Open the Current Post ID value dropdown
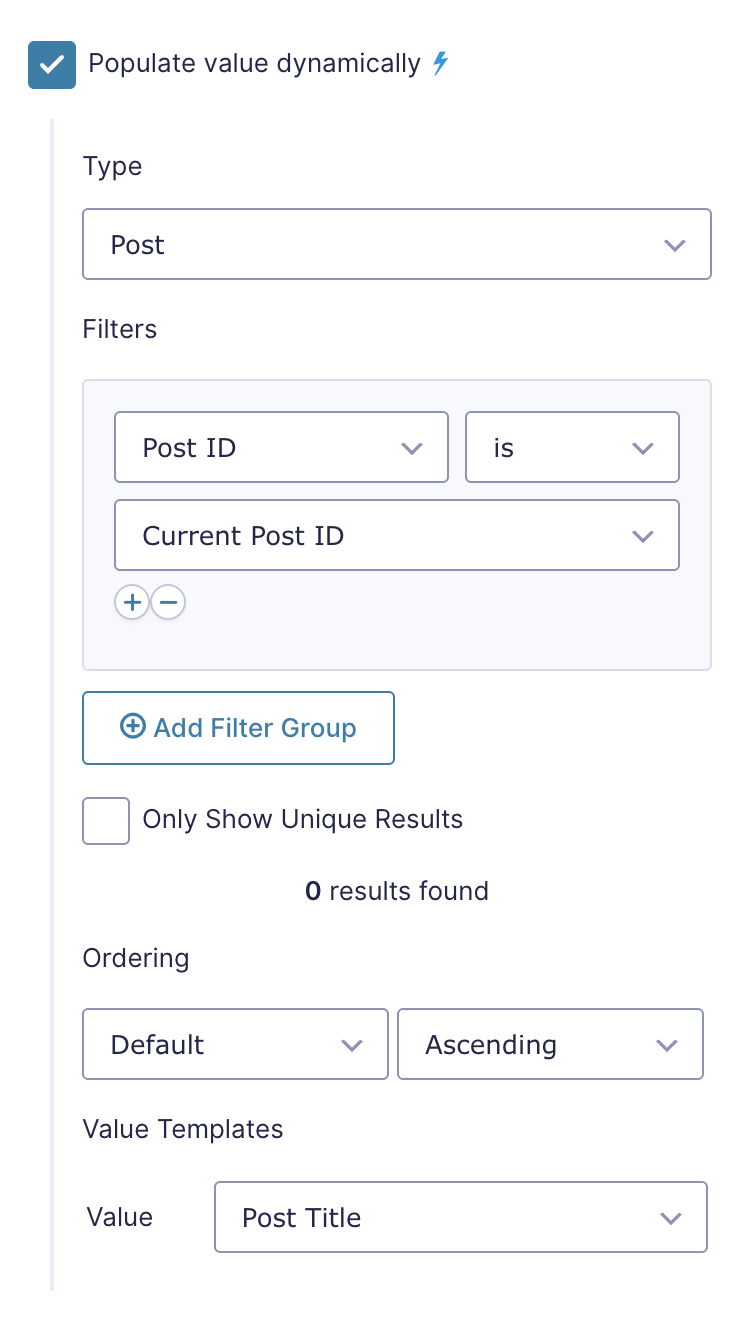740x1319 pixels. click(x=397, y=535)
